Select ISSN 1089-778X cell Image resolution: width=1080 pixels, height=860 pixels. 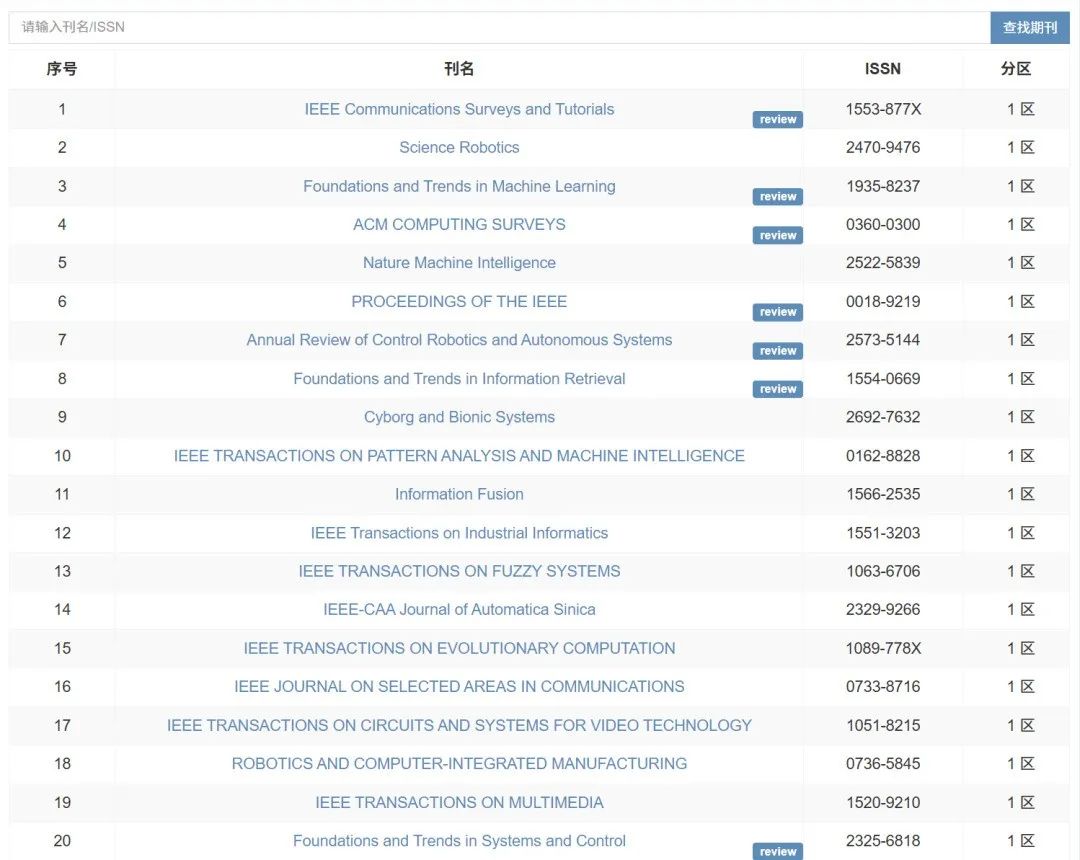(883, 648)
